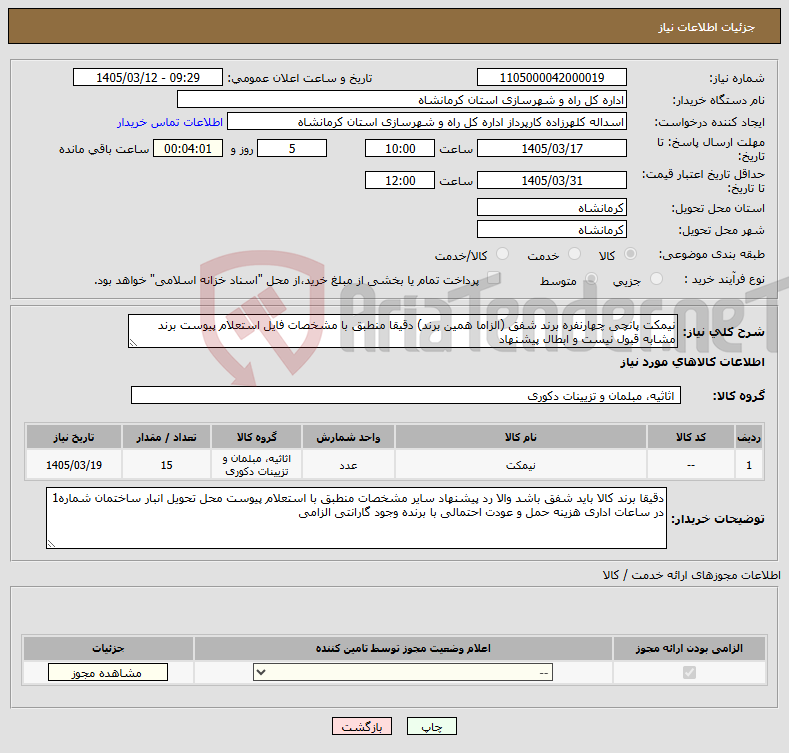Screen dimensions: 789x753
Task: Click the اطلاعات مجوزهای ارائه خدمت / کالا heading
Action: pos(691,575)
